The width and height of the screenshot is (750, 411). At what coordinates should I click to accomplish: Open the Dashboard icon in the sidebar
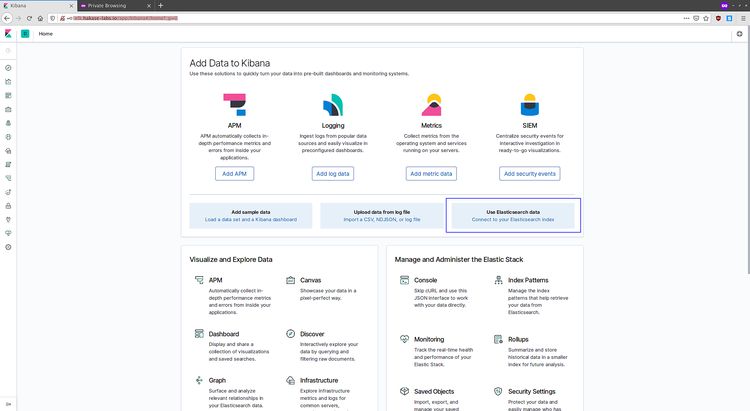[x=8, y=96]
